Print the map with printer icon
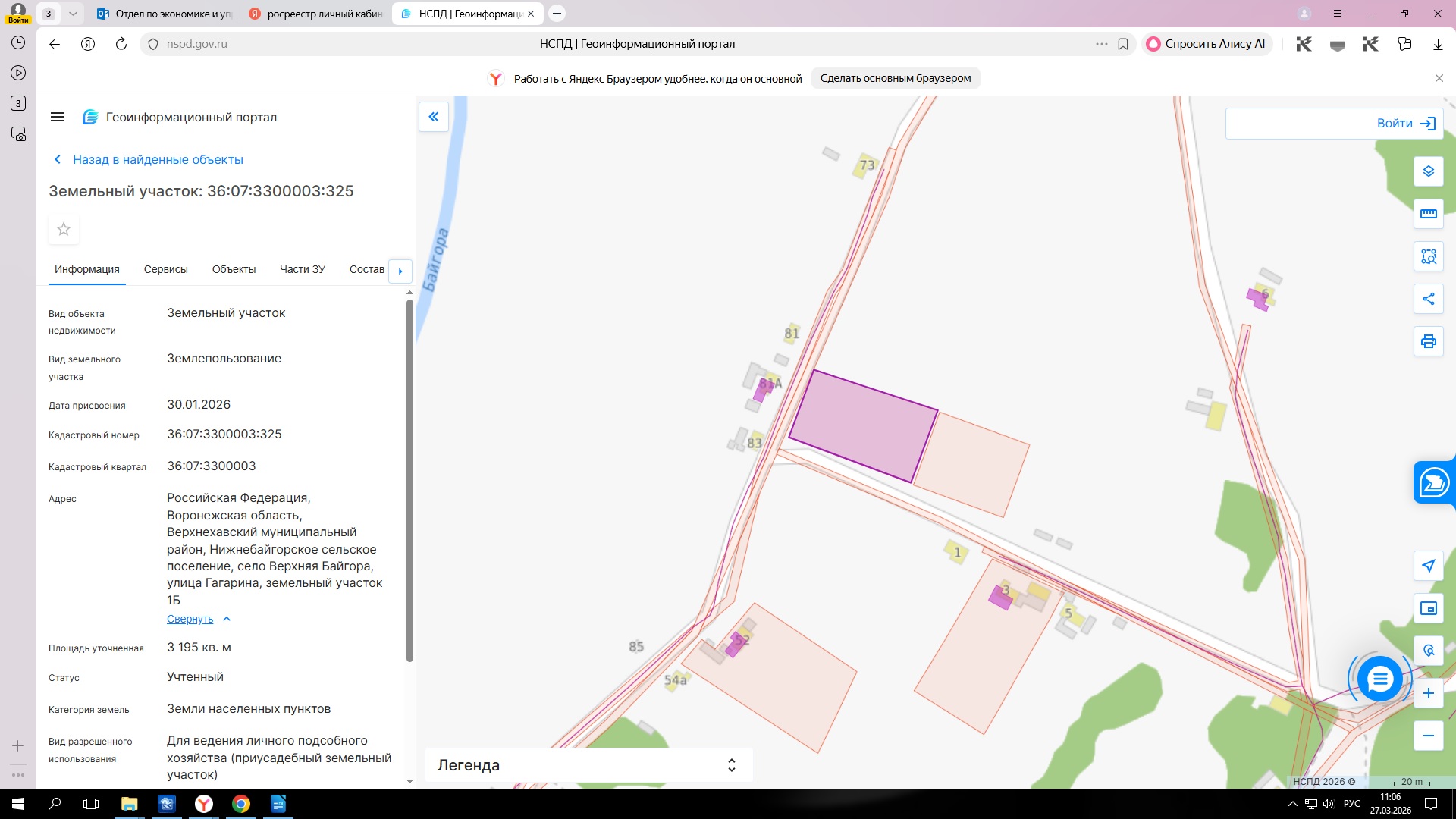The width and height of the screenshot is (1456, 819). (1428, 341)
